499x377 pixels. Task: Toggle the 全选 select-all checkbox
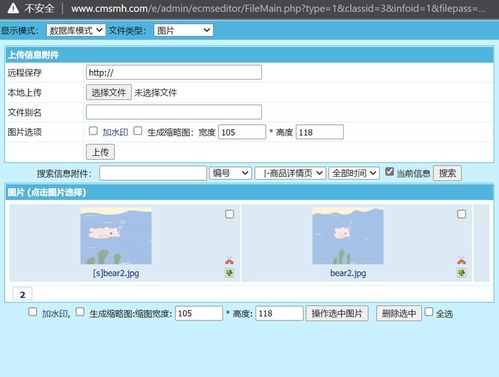tap(429, 312)
